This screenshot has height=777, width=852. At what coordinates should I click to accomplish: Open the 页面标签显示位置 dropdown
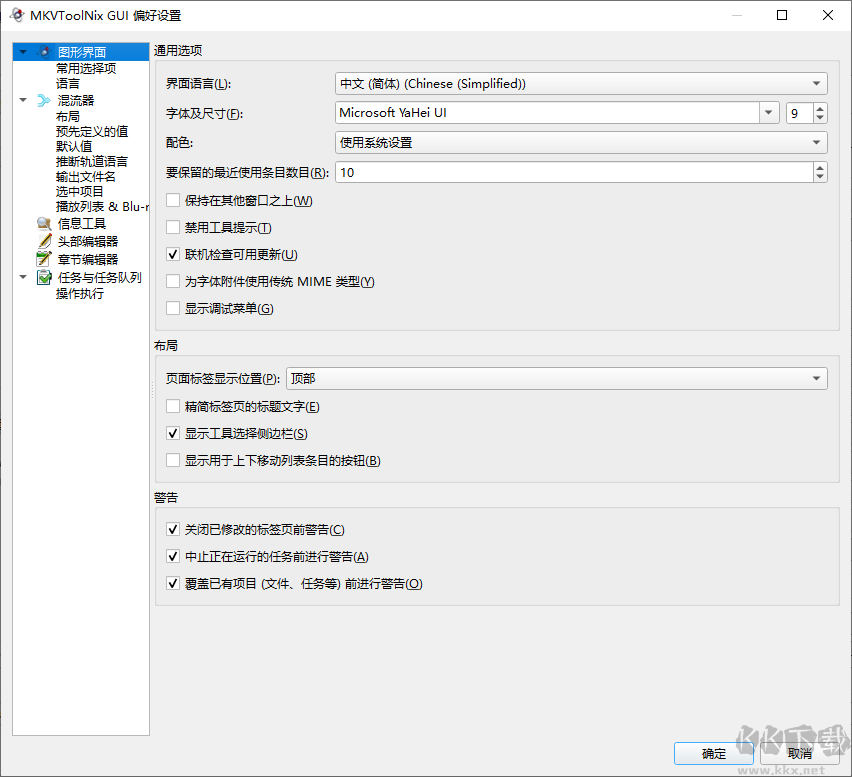[556, 379]
